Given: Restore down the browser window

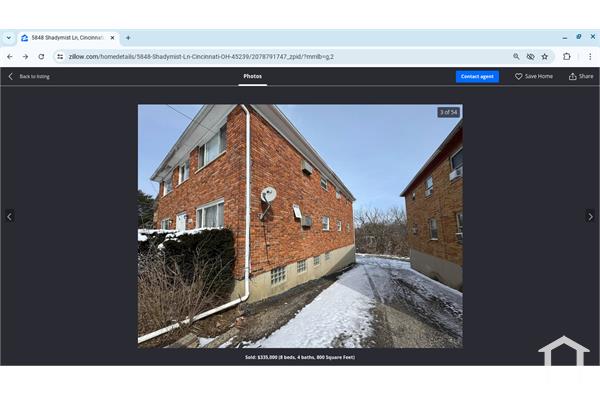Looking at the screenshot, I should [x=579, y=37].
